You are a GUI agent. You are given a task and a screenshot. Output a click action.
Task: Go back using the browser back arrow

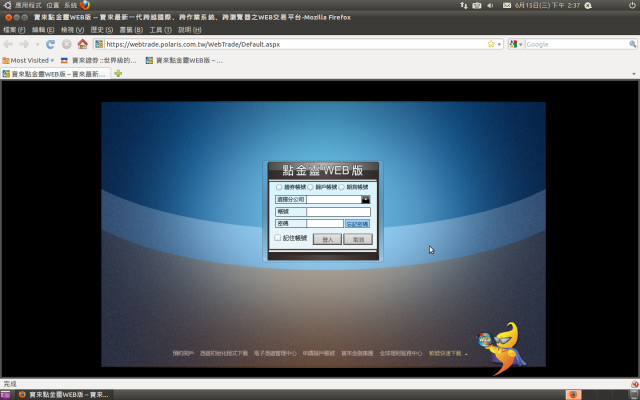pos(8,44)
